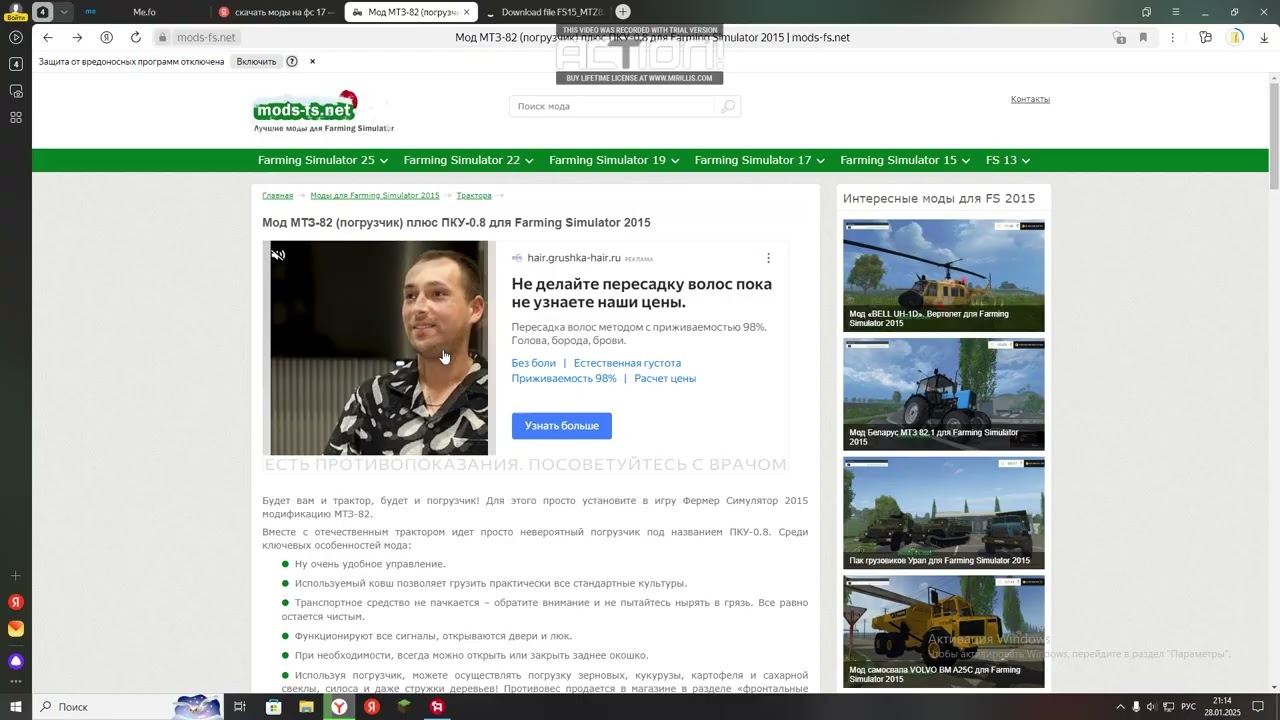Open the Yandex Mail sidebar icon
Viewport: 1280px width, 720px height.
point(16,629)
